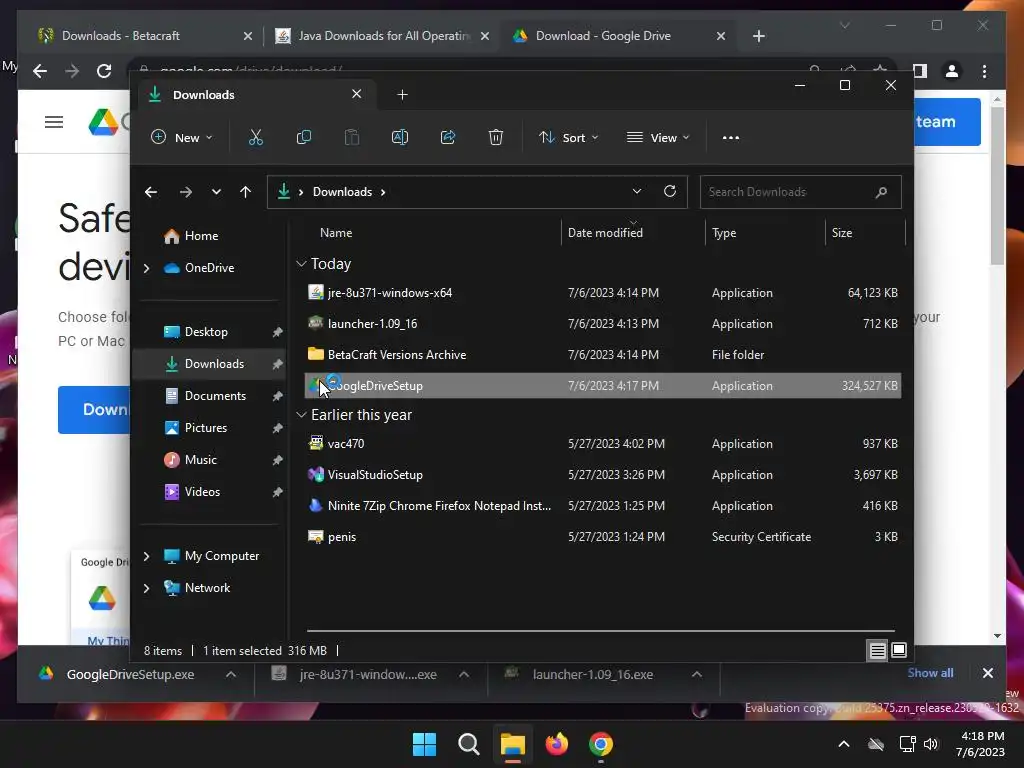Expand My Computer in navigation pane
Viewport: 1024px width, 768px height.
pos(146,556)
